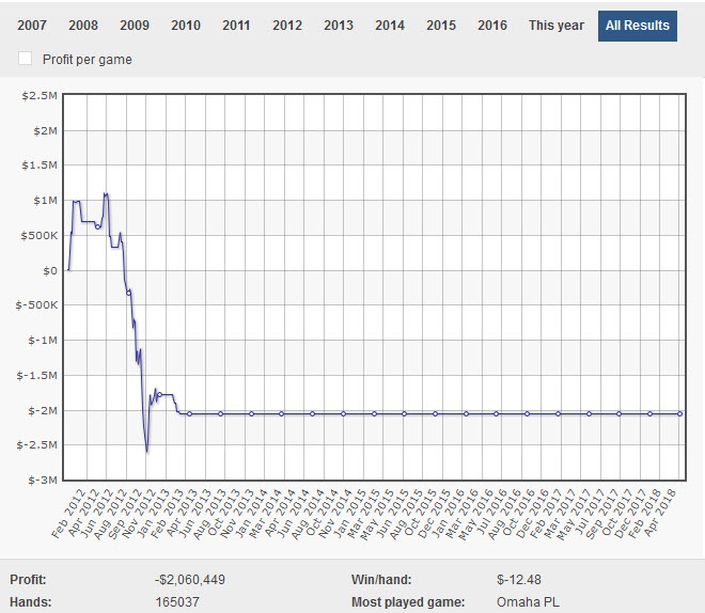Click the peak point near $1M on graph
The height and width of the screenshot is (613, 705).
pos(106,193)
